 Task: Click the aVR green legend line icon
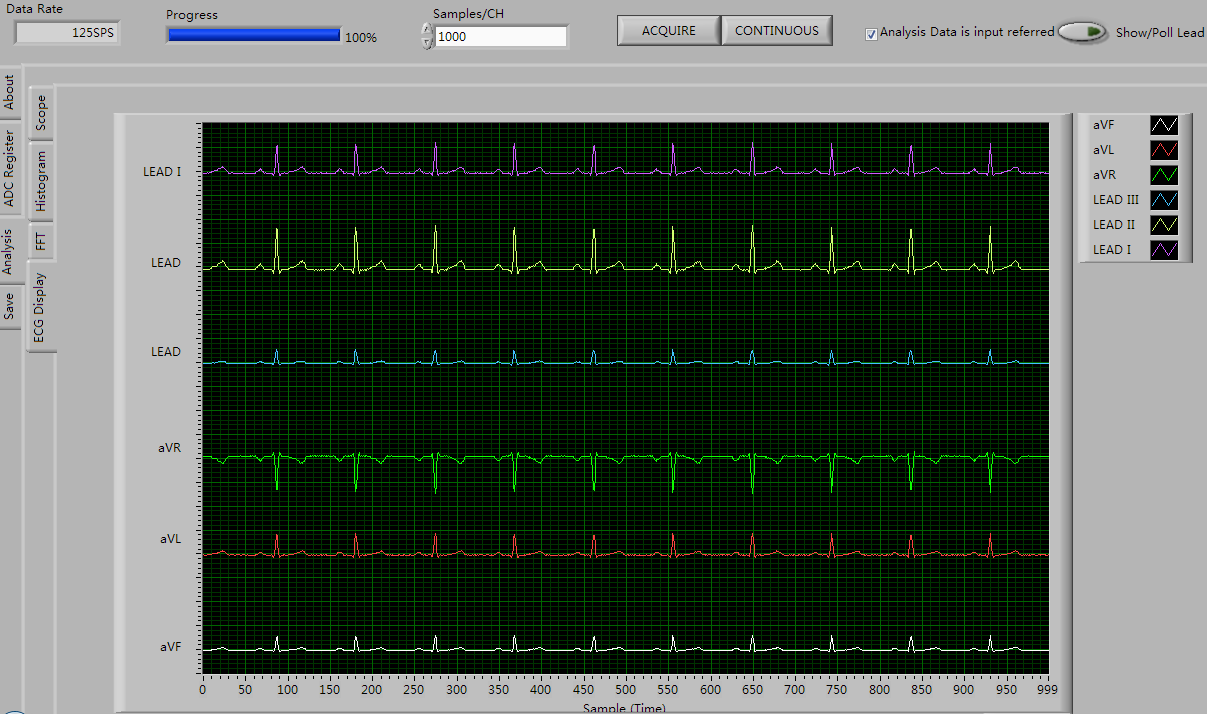pyautogui.click(x=1164, y=175)
